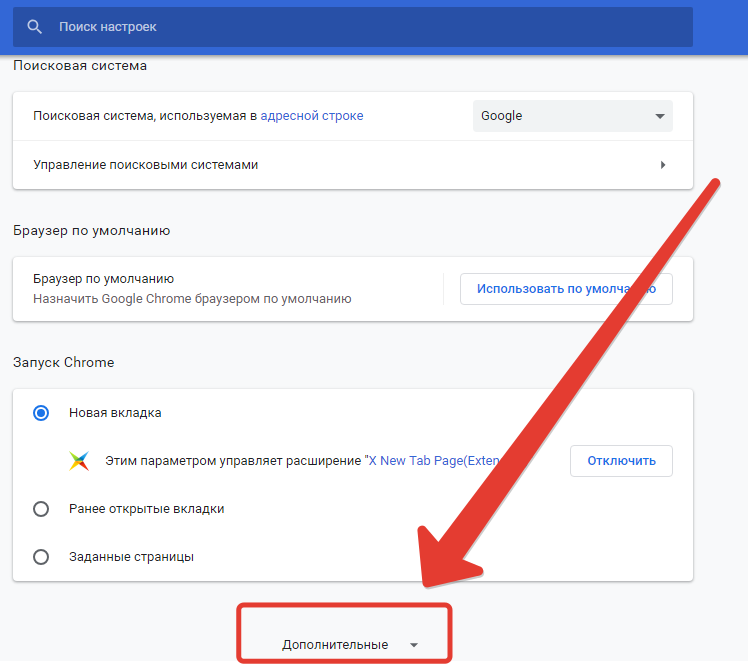
Task: Select the "Ранее открытые вкладки" radio option
Action: [41, 509]
